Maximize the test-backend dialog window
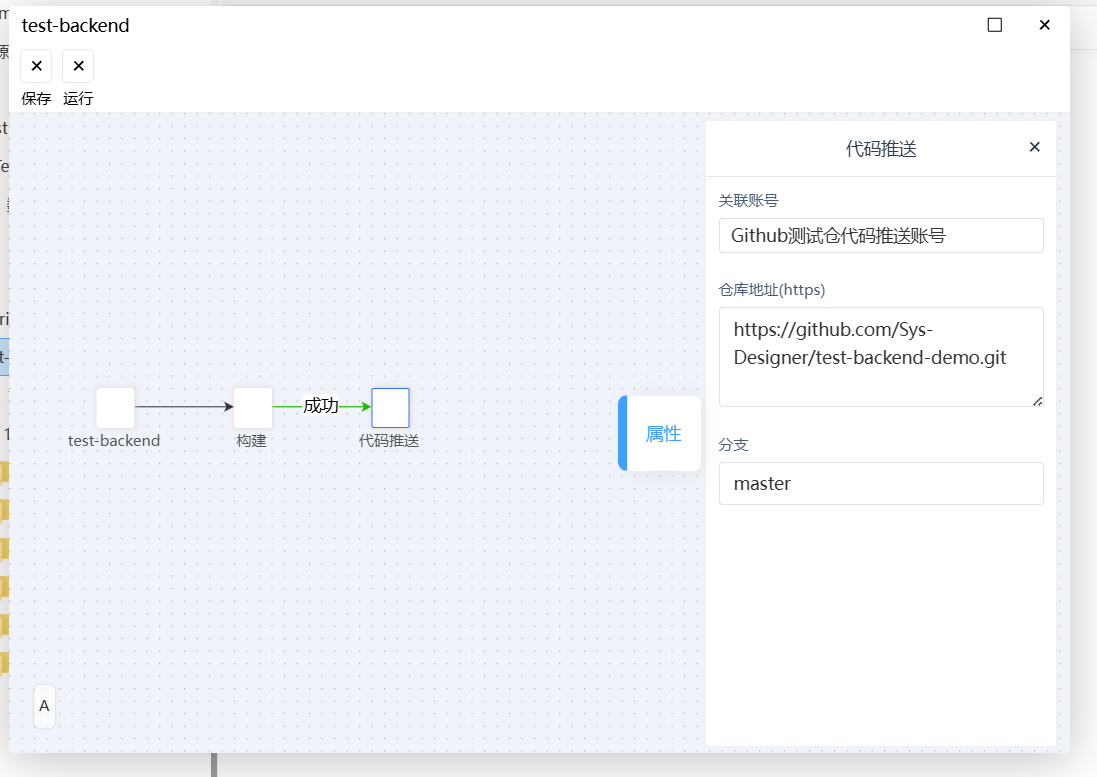This screenshot has width=1097, height=777. [x=994, y=25]
